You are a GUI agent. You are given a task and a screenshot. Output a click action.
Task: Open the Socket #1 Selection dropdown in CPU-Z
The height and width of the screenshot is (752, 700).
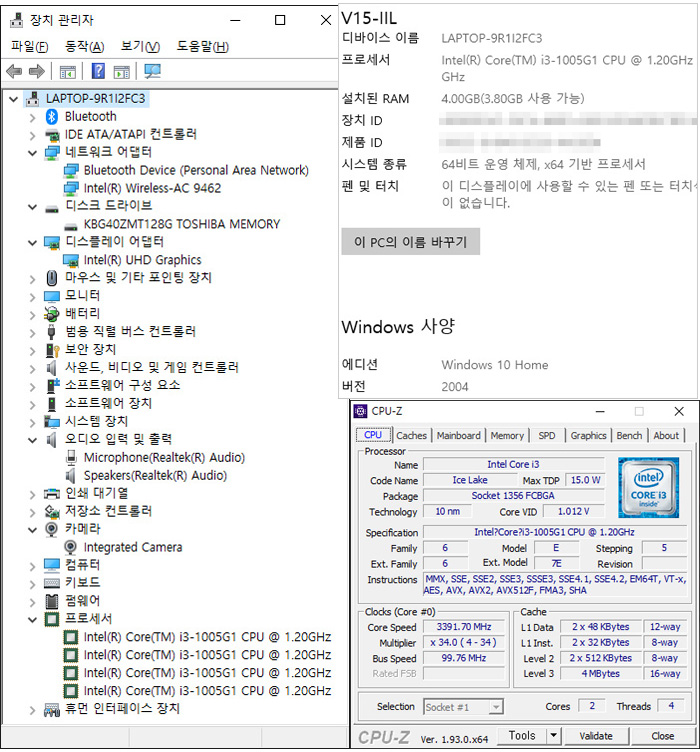(496, 707)
